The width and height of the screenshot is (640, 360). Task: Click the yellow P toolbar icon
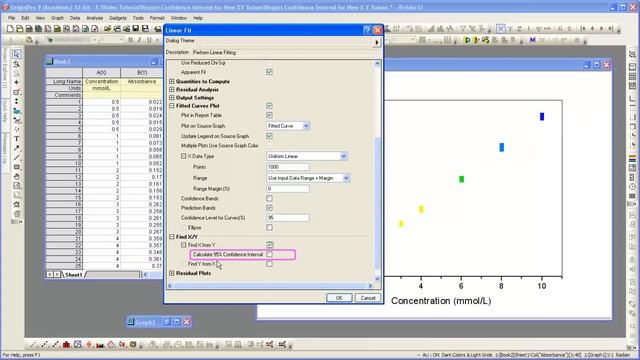click(x=467, y=40)
